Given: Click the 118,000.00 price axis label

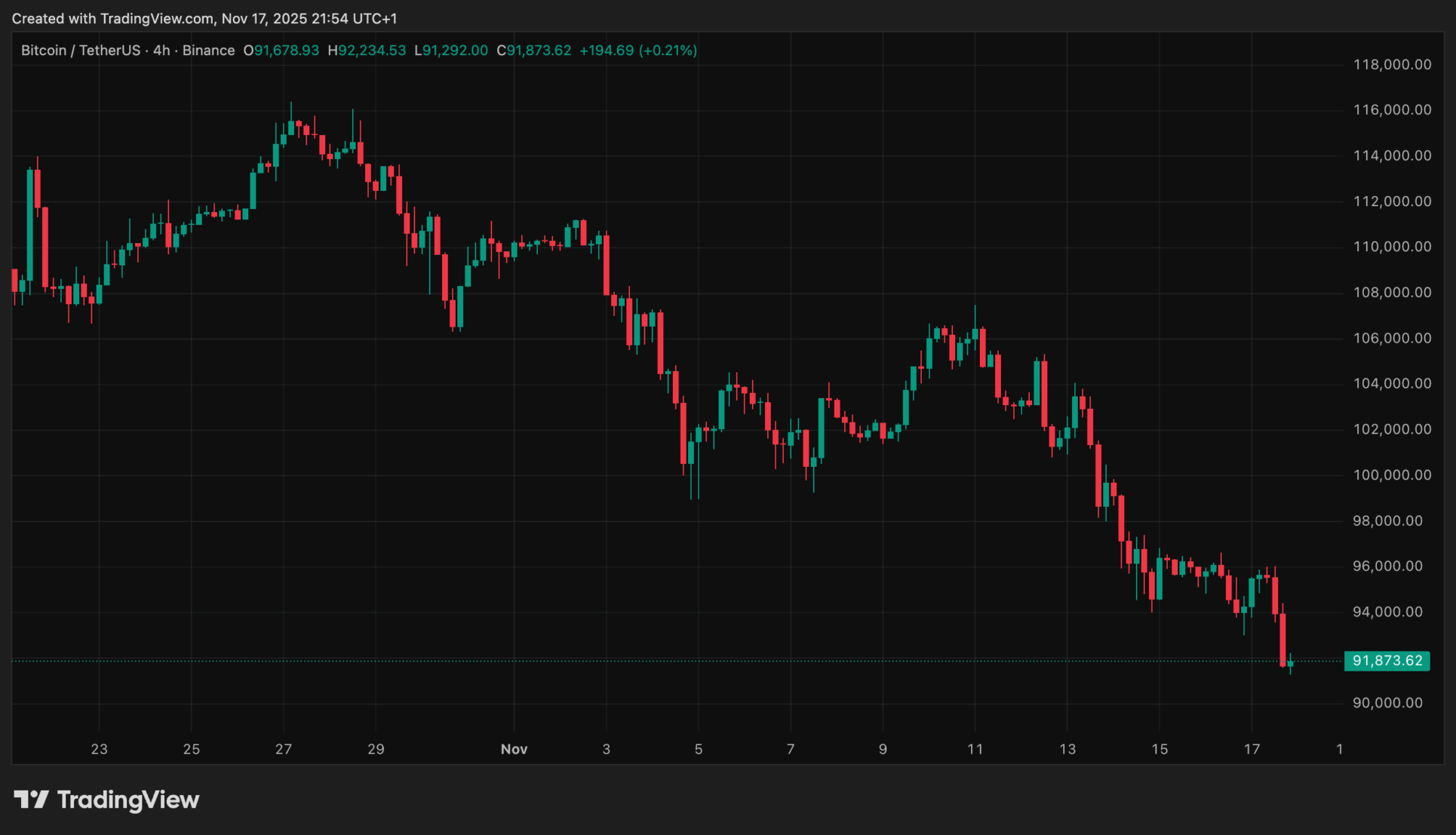Looking at the screenshot, I should tap(1392, 65).
